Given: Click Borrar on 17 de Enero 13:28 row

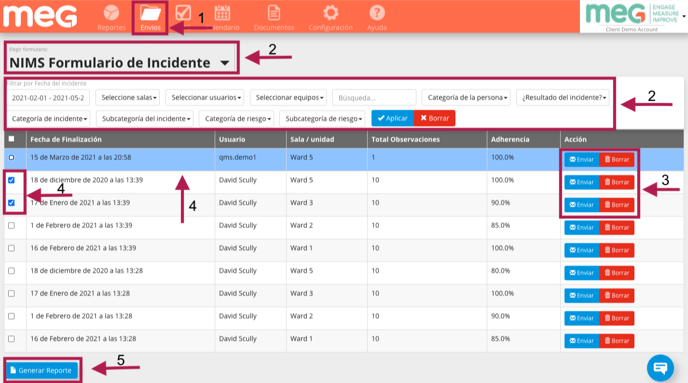Looking at the screenshot, I should pyautogui.click(x=616, y=295).
